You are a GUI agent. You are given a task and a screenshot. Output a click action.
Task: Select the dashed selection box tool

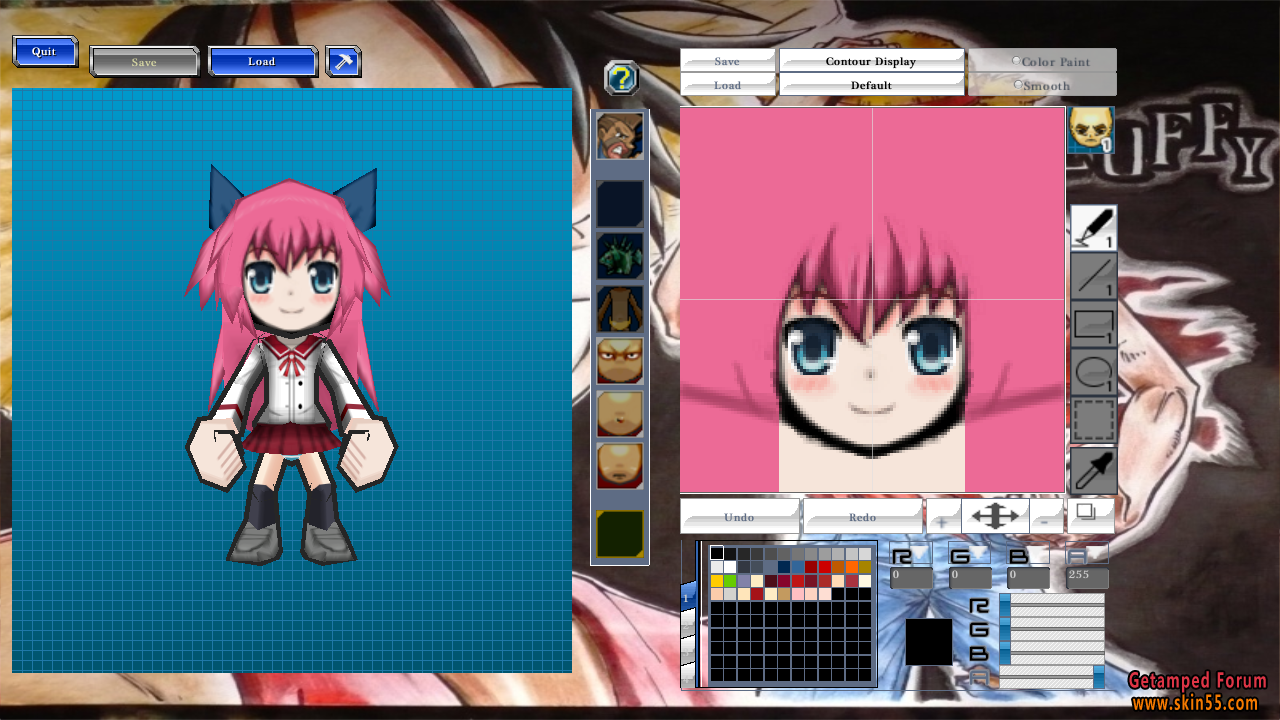[1093, 420]
